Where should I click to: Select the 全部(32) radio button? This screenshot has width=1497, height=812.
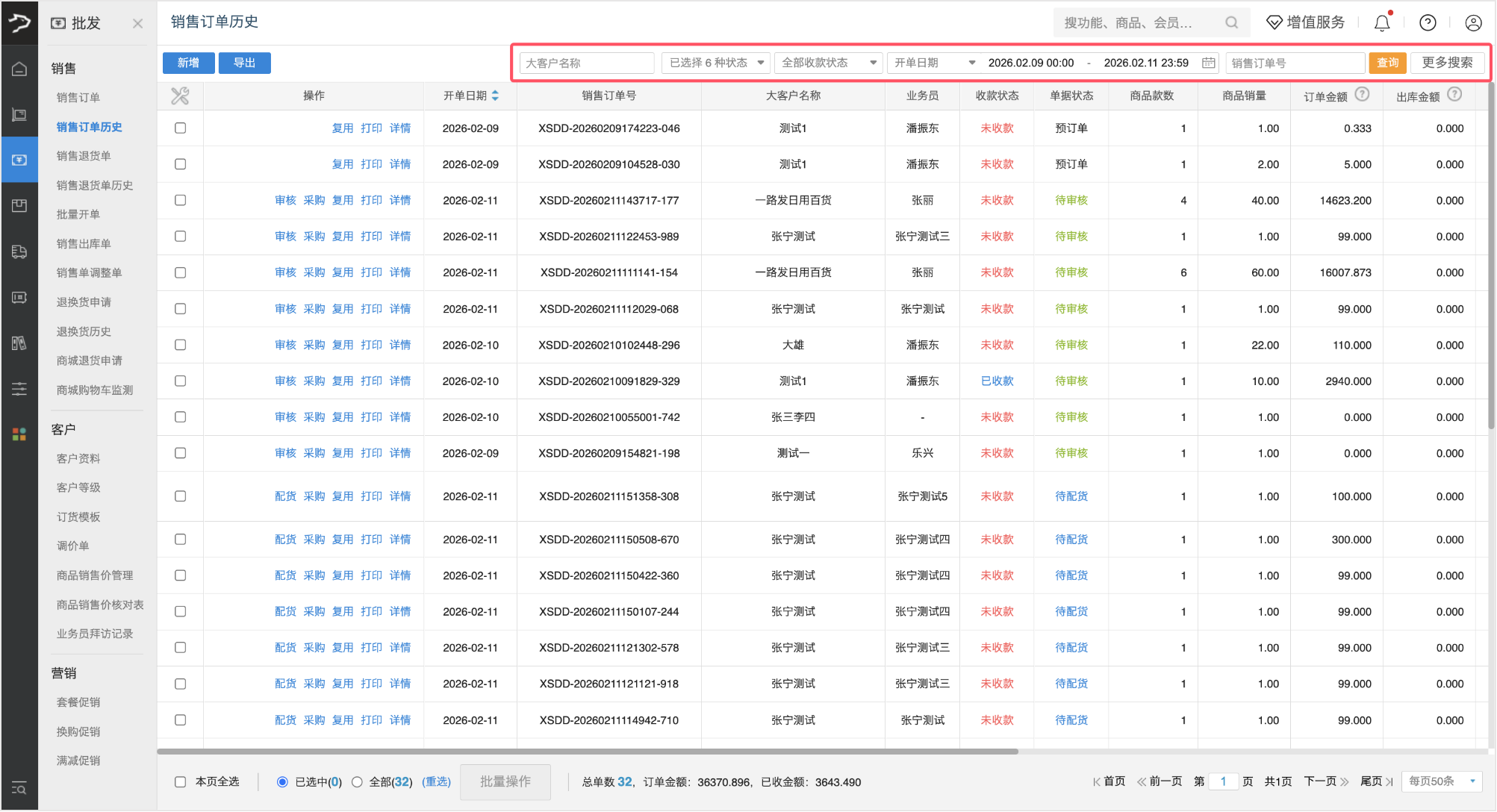358,781
